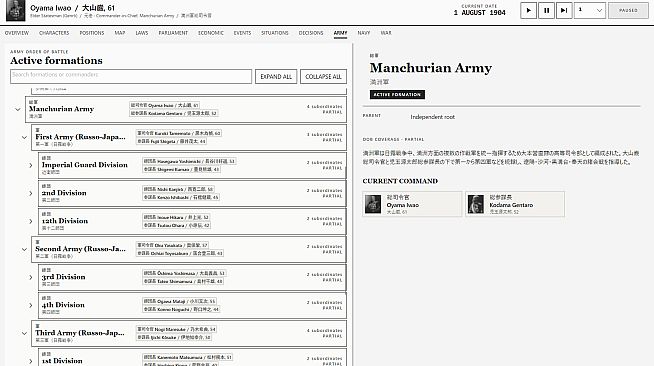
Task: Expand the 12th Division node
Action: tap(30, 221)
